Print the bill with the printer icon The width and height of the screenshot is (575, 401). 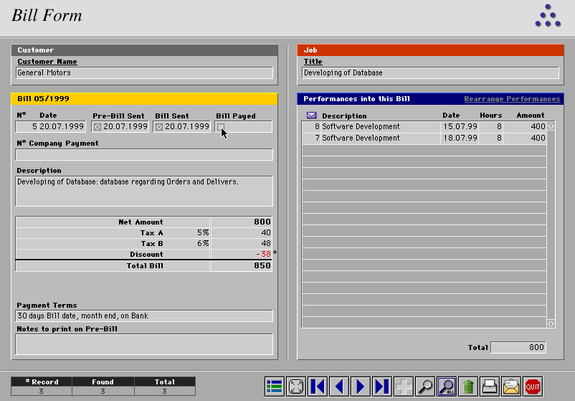(490, 386)
